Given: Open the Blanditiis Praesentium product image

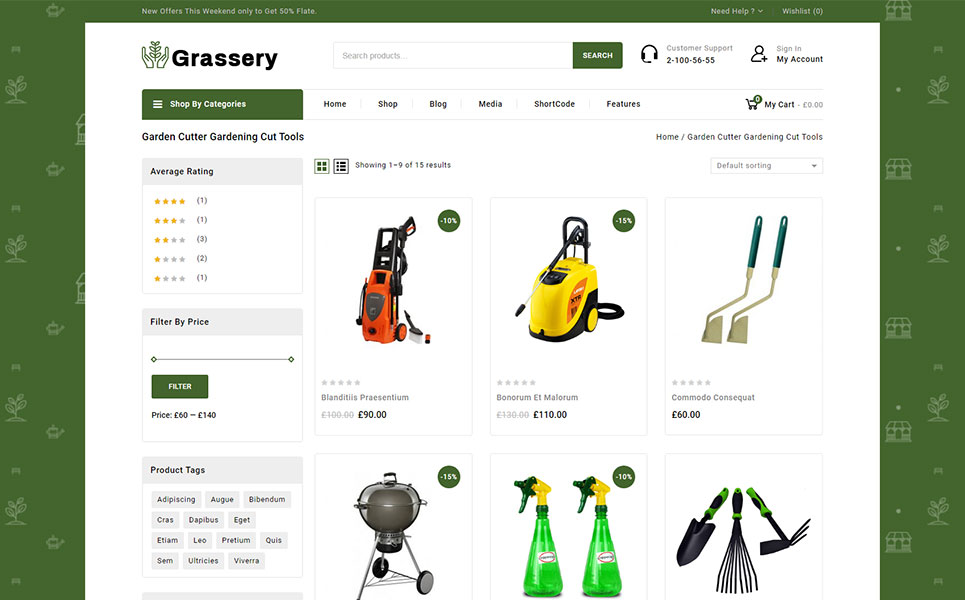Looking at the screenshot, I should [x=393, y=282].
